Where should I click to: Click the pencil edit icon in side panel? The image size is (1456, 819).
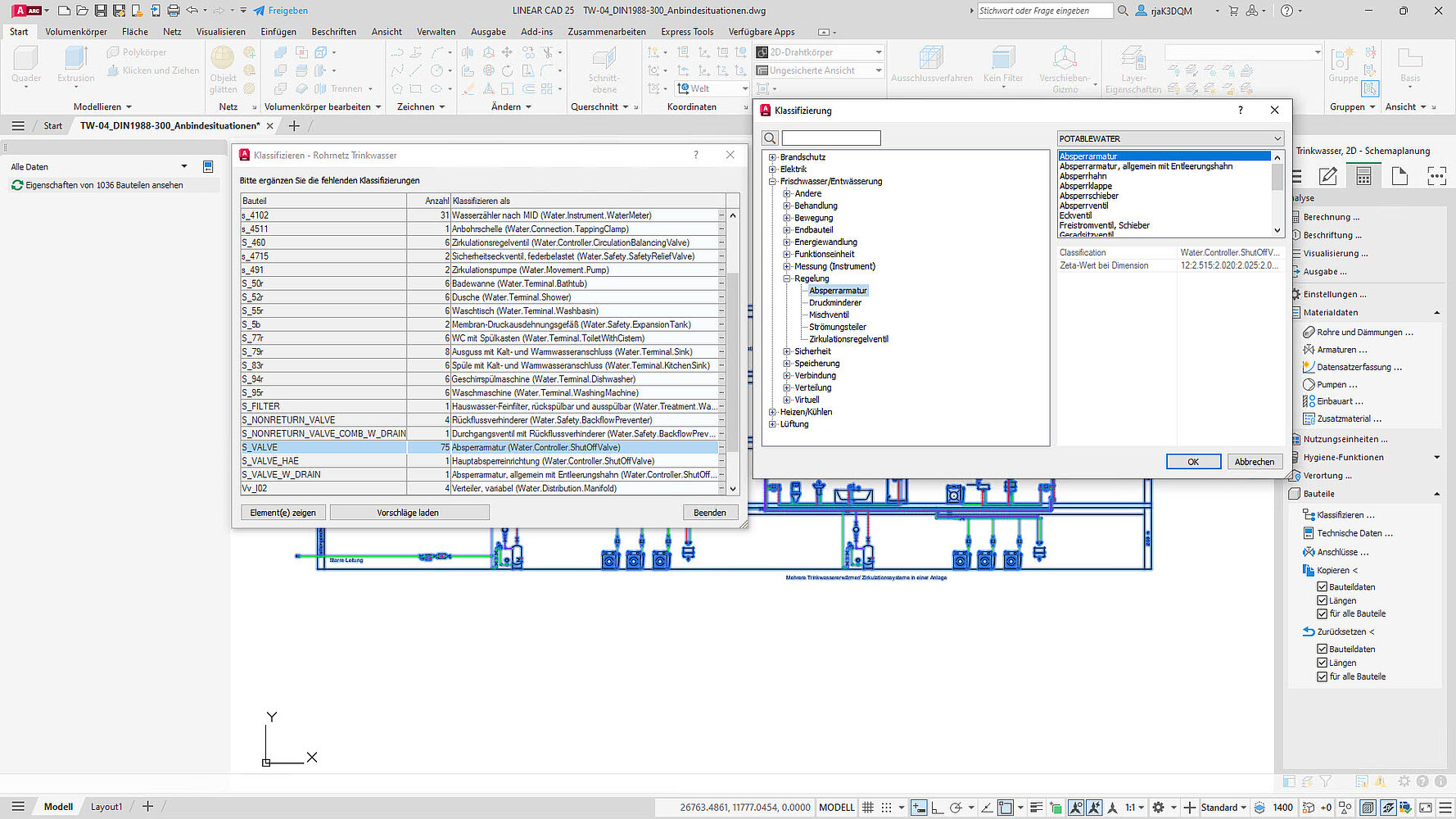click(x=1327, y=176)
